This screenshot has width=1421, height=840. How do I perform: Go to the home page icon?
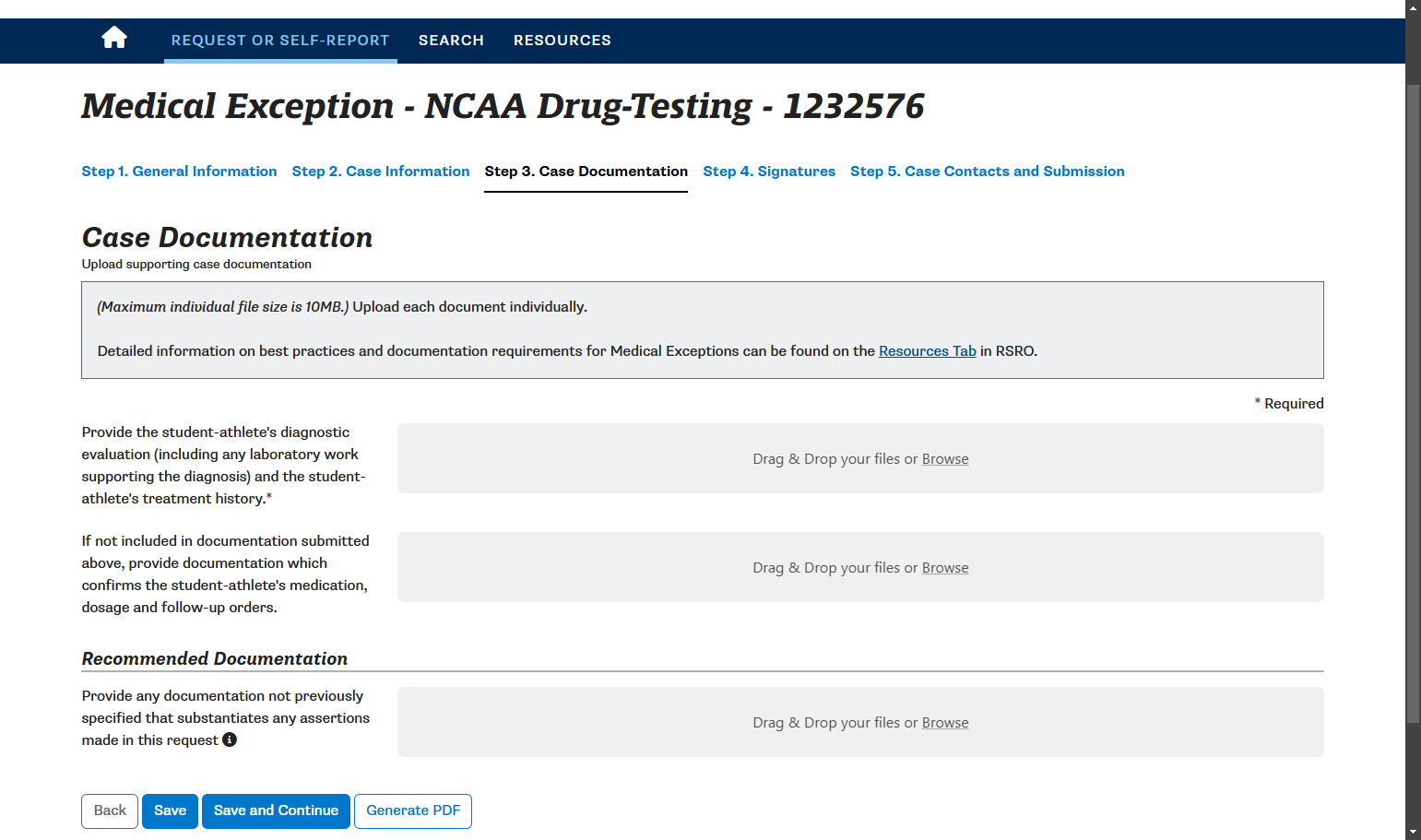pos(114,38)
